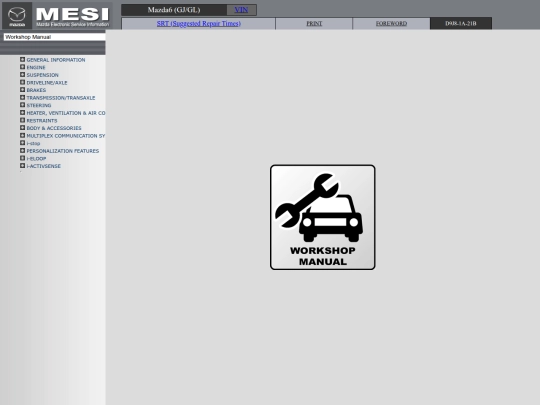Click the plus box beside MULTIPLEX COMMUNICATION SY

tap(22, 135)
